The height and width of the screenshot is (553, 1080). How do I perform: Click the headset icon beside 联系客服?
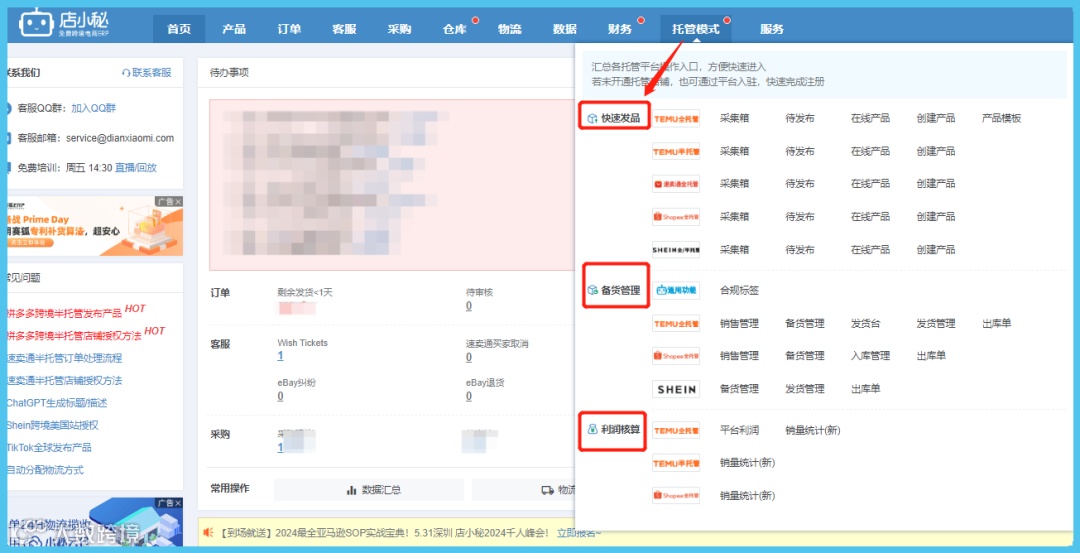pyautogui.click(x=126, y=72)
